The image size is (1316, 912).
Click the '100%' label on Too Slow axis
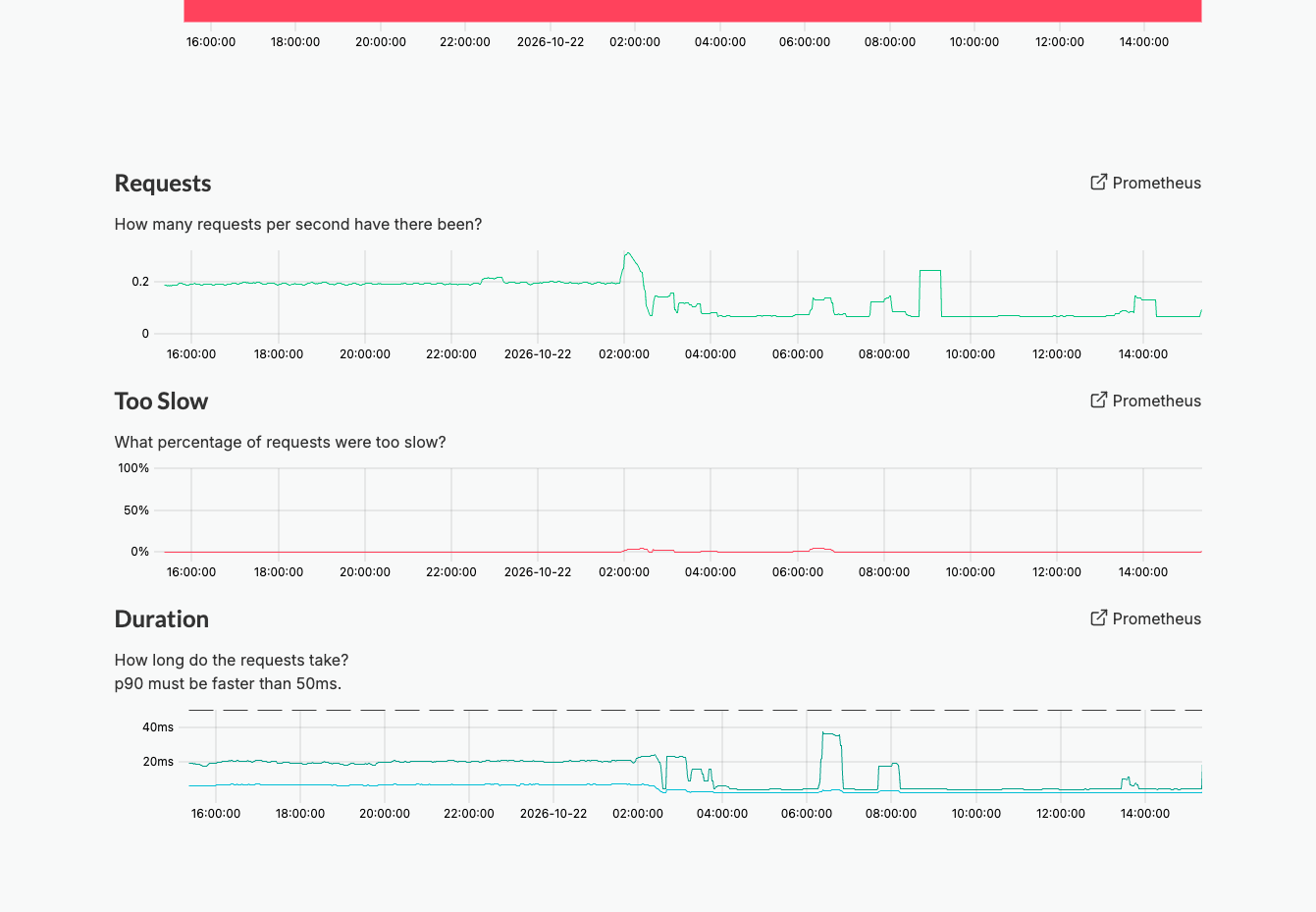point(133,468)
